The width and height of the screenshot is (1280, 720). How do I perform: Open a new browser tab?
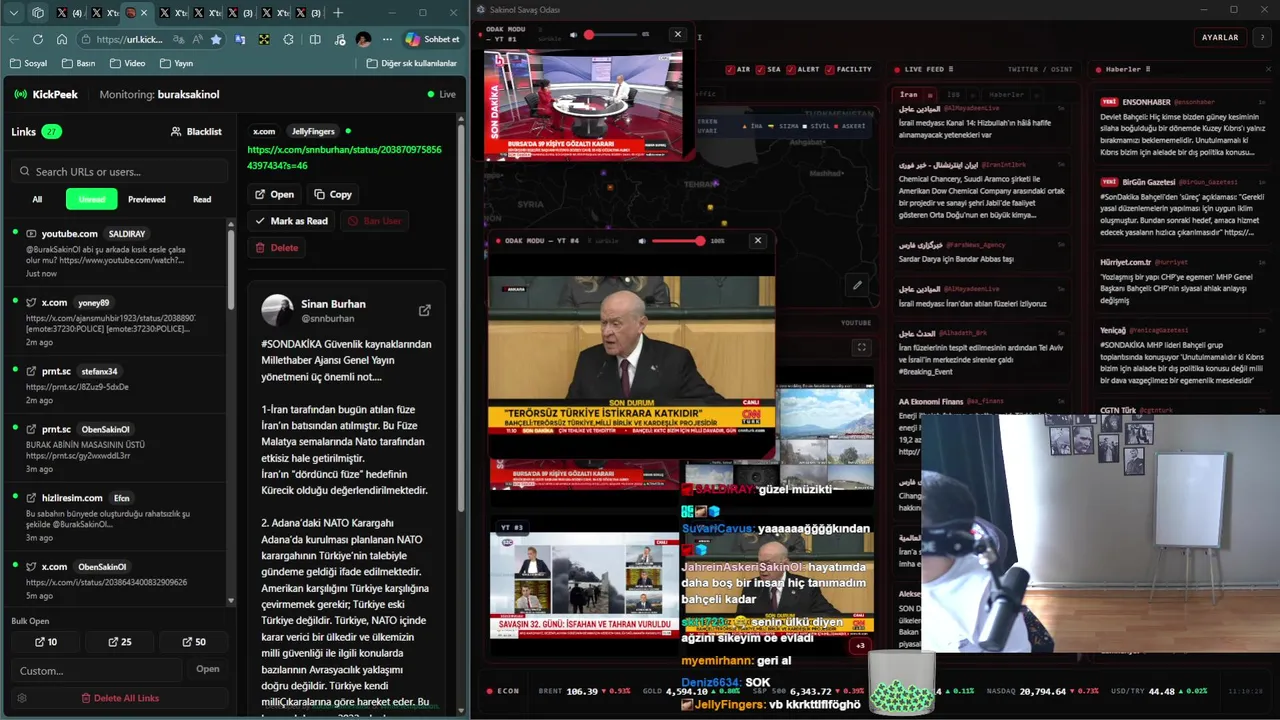[338, 13]
